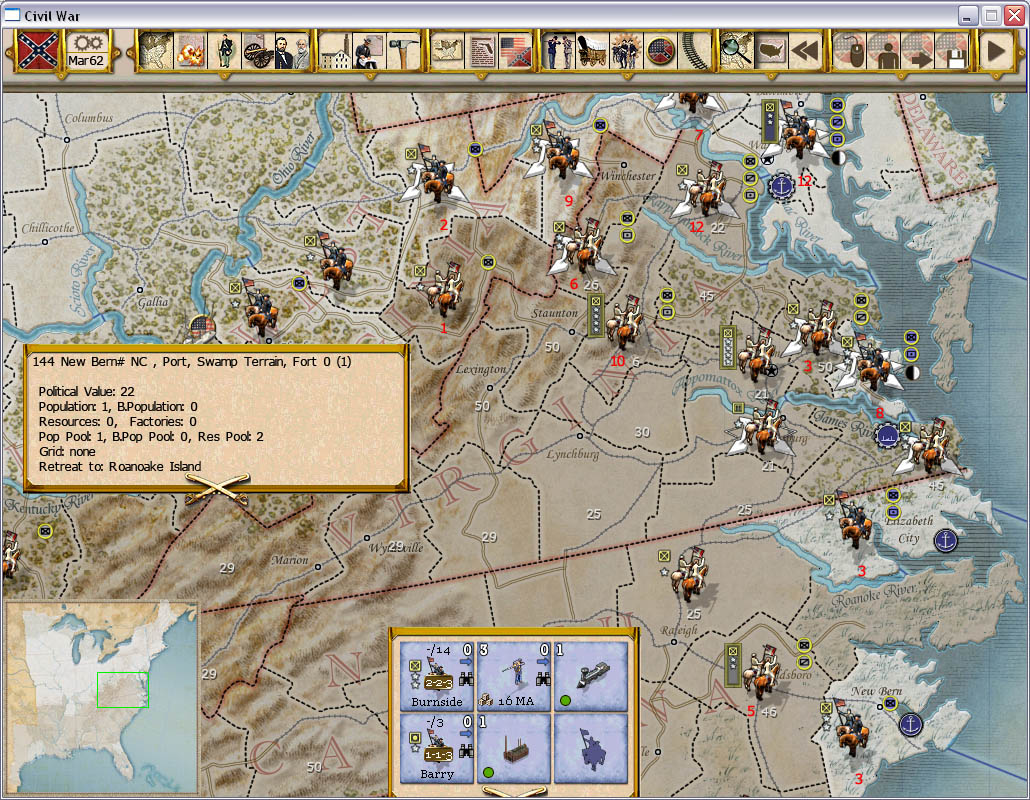Click the factory building unit card

[x=514, y=748]
